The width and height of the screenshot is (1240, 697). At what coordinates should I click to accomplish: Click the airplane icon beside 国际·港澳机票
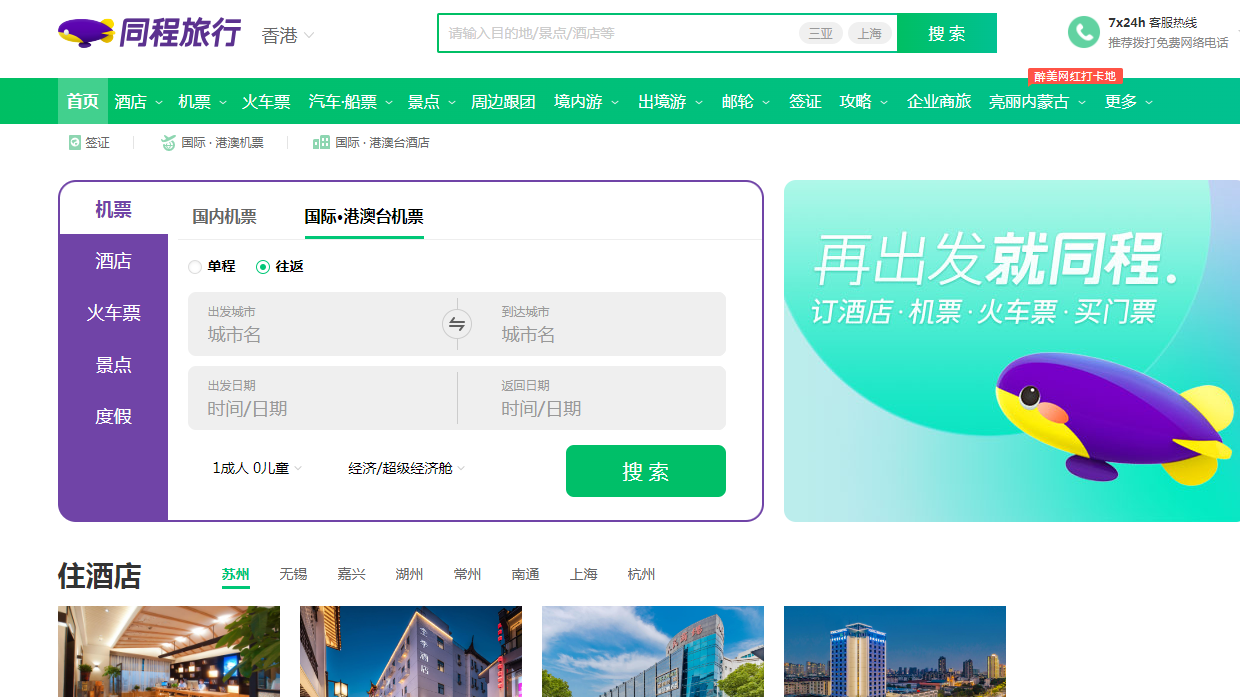pyautogui.click(x=168, y=142)
